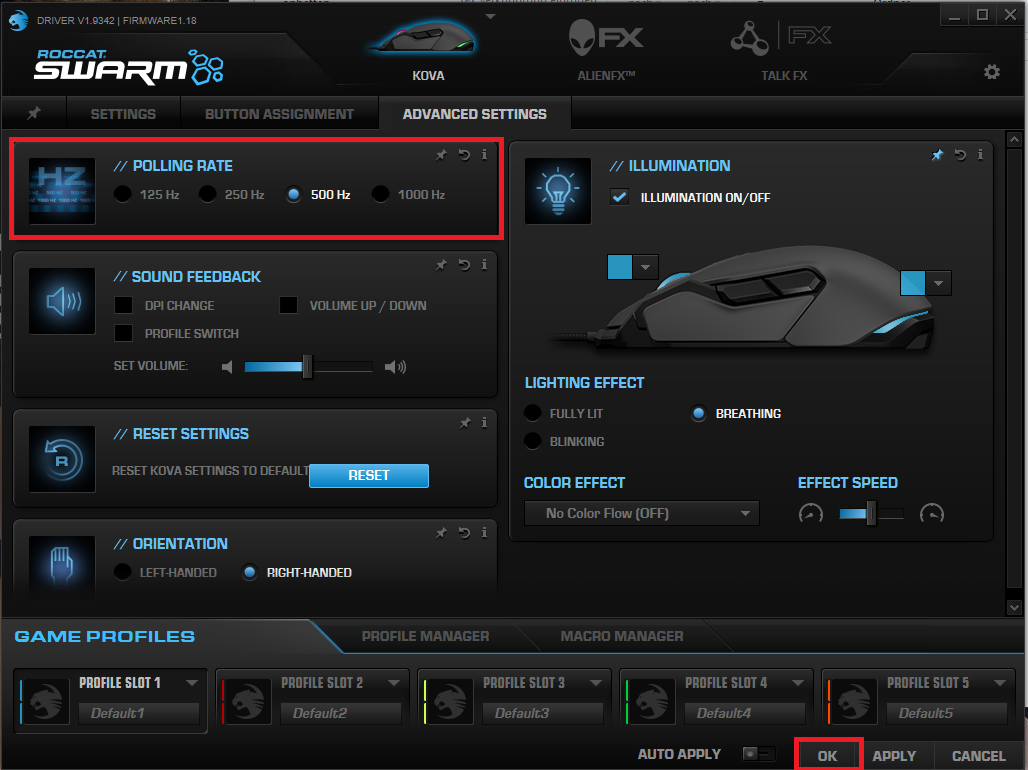This screenshot has height=770, width=1028.
Task: Click the fast effect speed gauge icon
Action: [x=932, y=513]
